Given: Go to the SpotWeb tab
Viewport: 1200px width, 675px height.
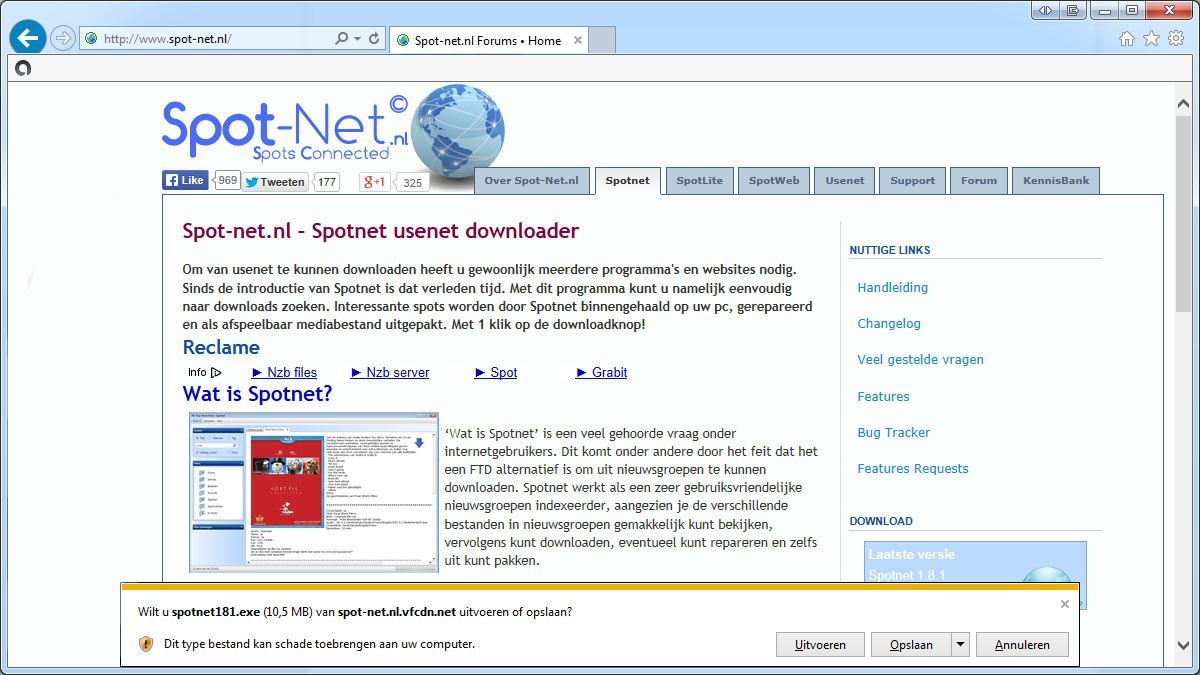Looking at the screenshot, I should tap(774, 181).
